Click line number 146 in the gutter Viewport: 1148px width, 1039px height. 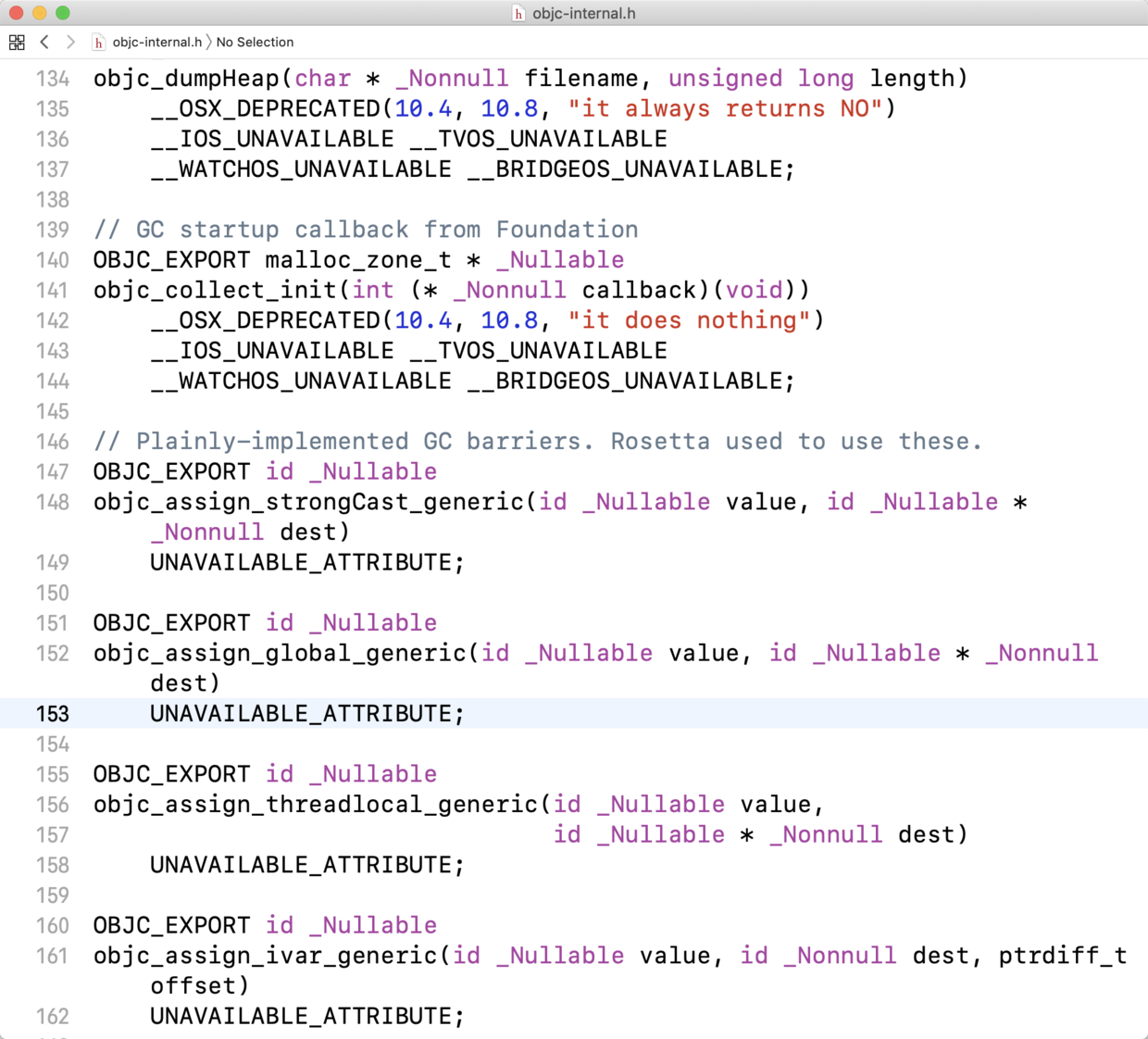coord(53,442)
